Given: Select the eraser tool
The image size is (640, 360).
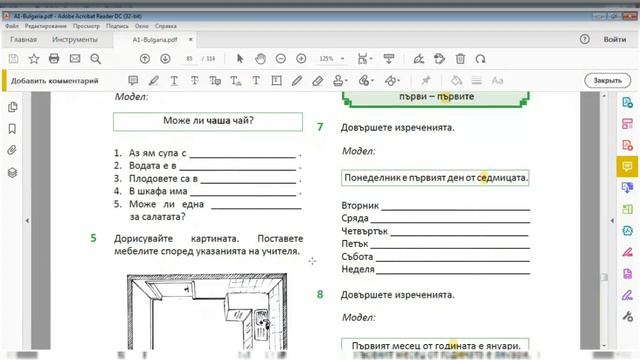Looking at the screenshot, I should pyautogui.click(x=317, y=80).
